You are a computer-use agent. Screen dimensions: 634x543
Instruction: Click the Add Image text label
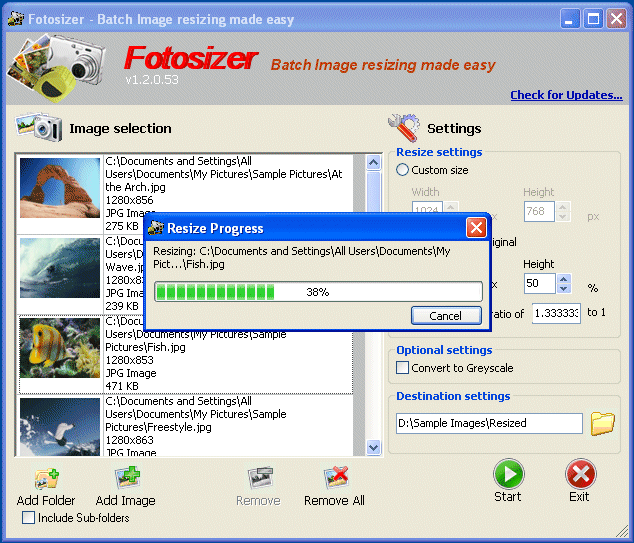tap(126, 501)
